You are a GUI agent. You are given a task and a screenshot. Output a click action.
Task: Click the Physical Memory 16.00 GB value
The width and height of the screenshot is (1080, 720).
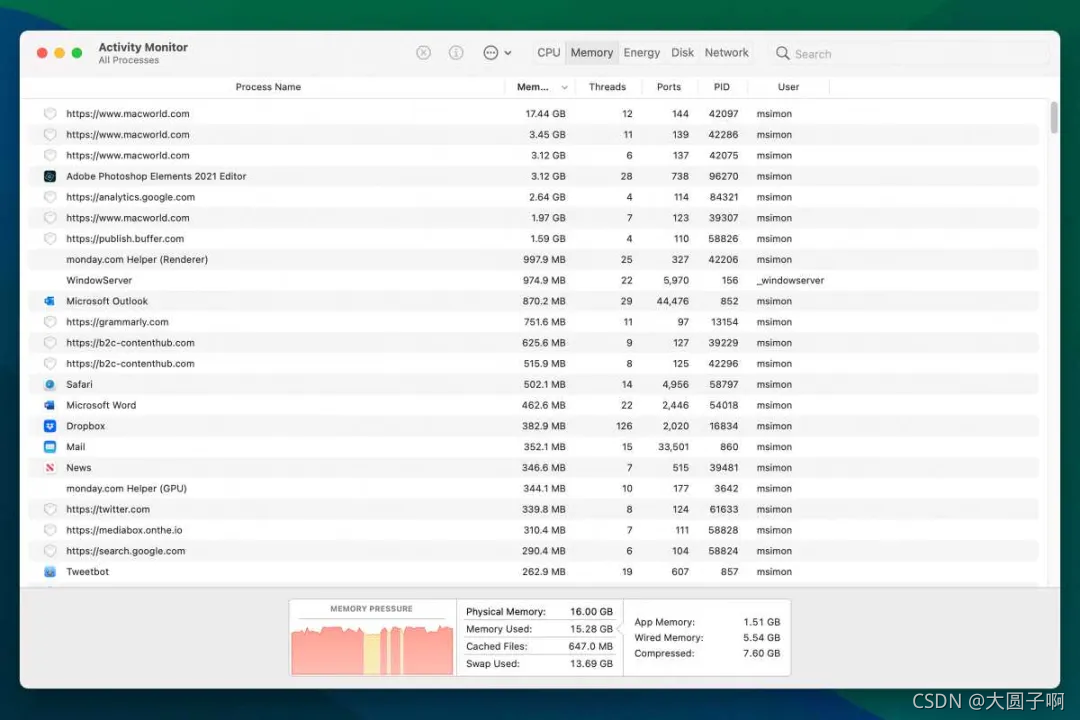591,611
